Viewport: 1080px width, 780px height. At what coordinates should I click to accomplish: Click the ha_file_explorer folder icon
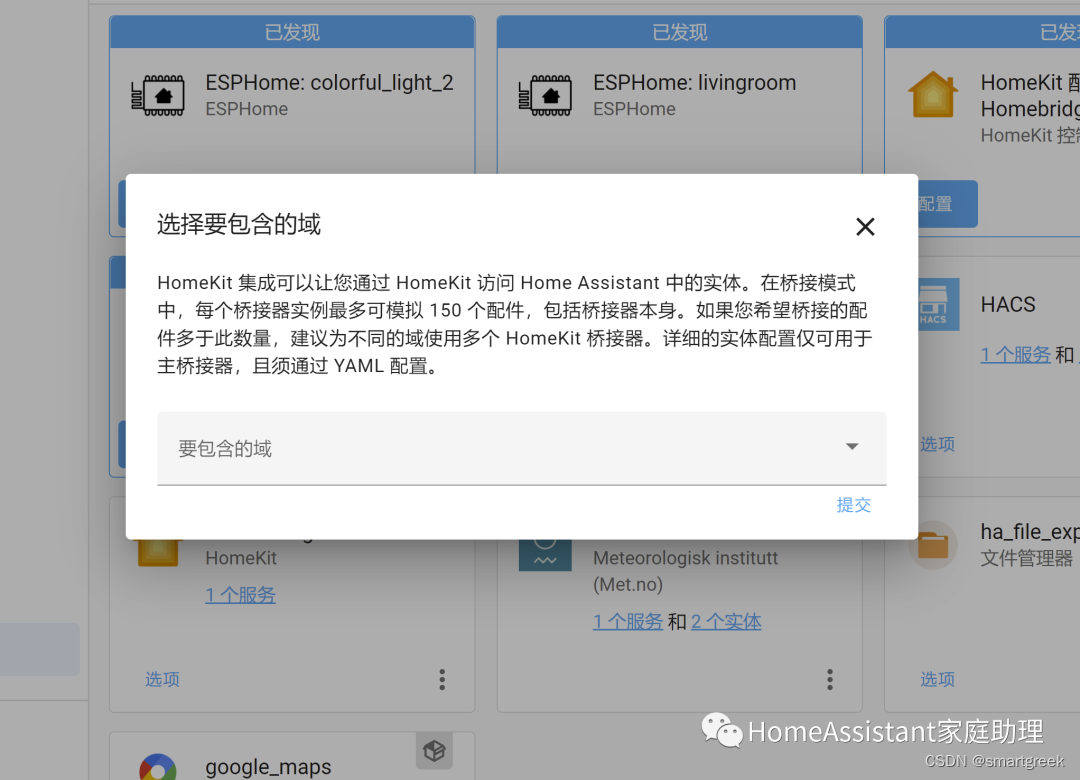pyautogui.click(x=933, y=545)
